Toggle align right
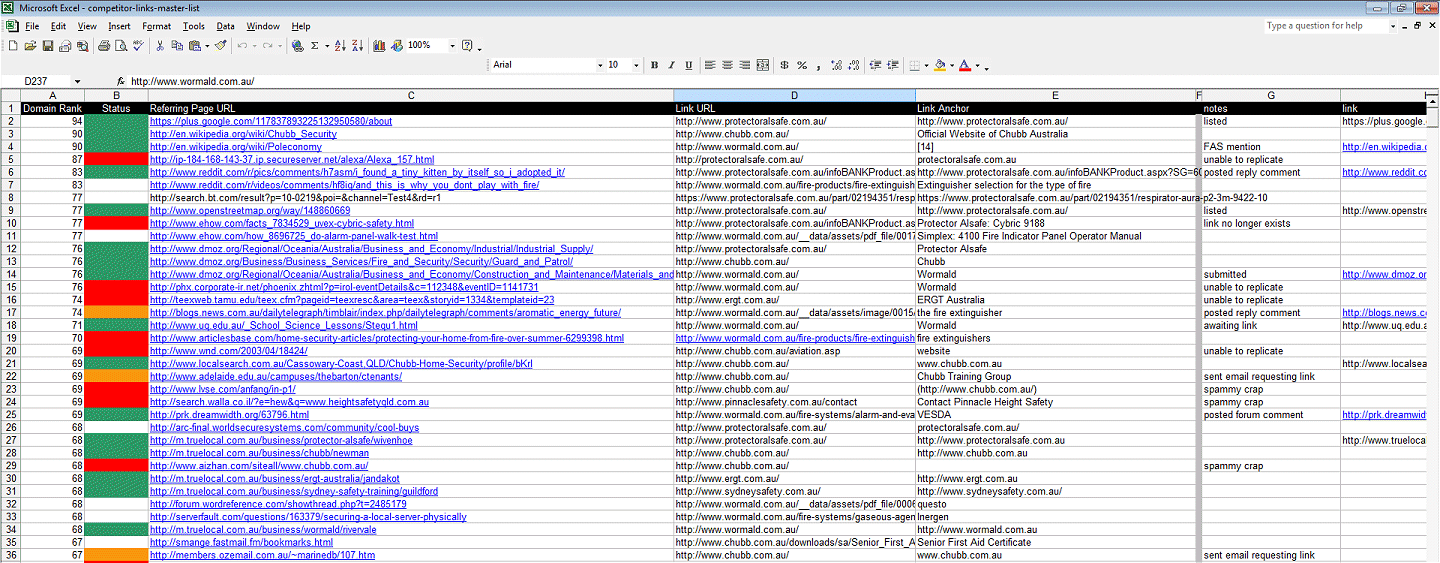Viewport: 1440px width, 563px height. (x=745, y=65)
